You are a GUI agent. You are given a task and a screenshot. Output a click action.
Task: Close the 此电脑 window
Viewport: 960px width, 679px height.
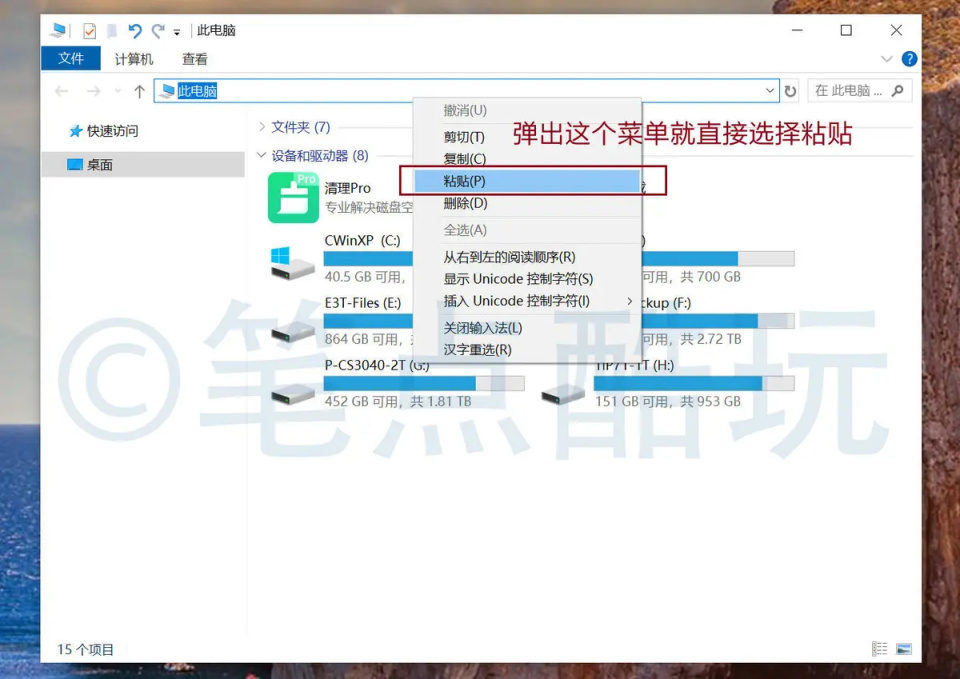tap(896, 30)
